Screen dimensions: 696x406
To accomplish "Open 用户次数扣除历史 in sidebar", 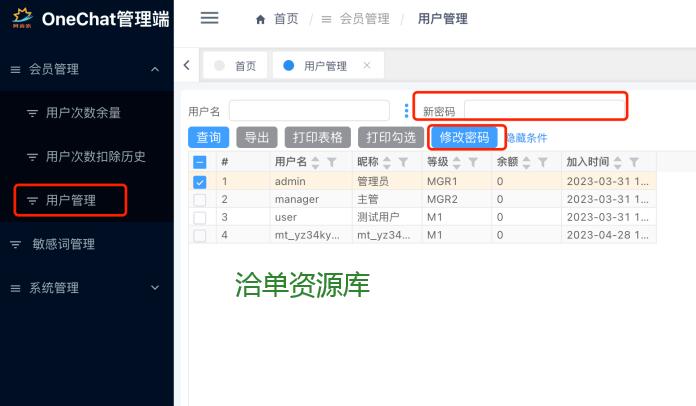I will point(95,157).
